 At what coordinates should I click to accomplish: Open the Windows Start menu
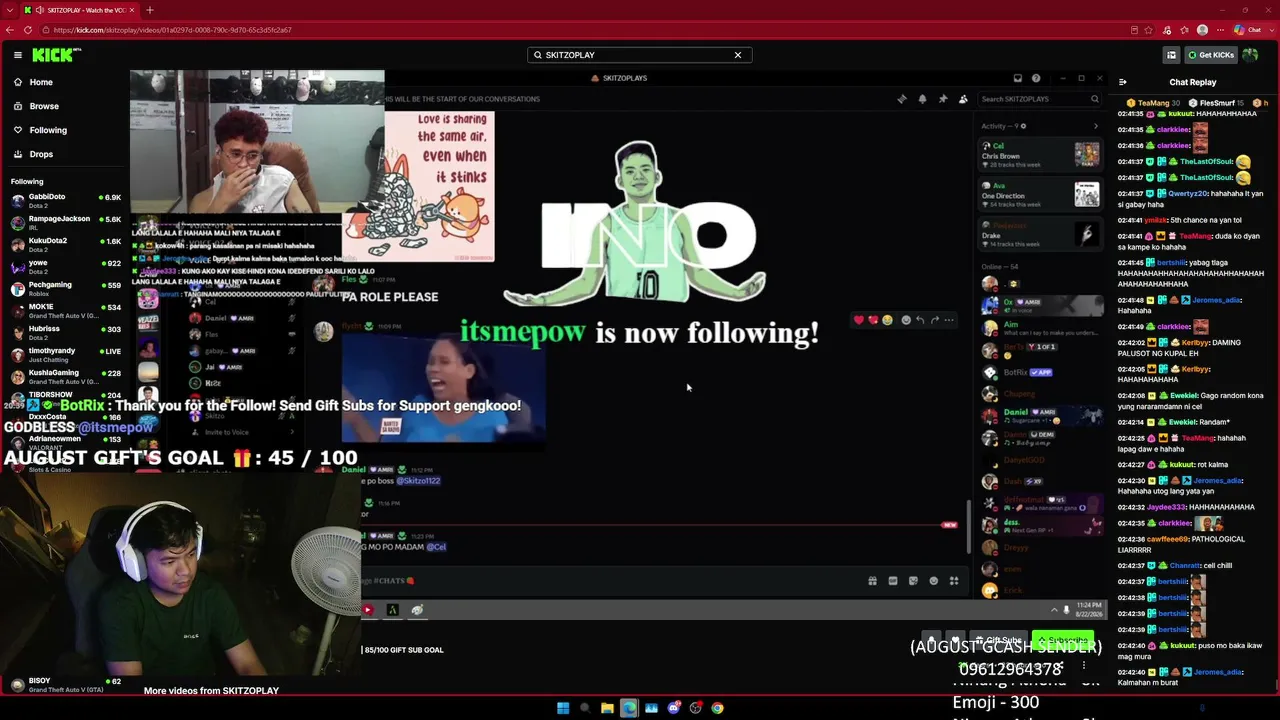[x=563, y=708]
